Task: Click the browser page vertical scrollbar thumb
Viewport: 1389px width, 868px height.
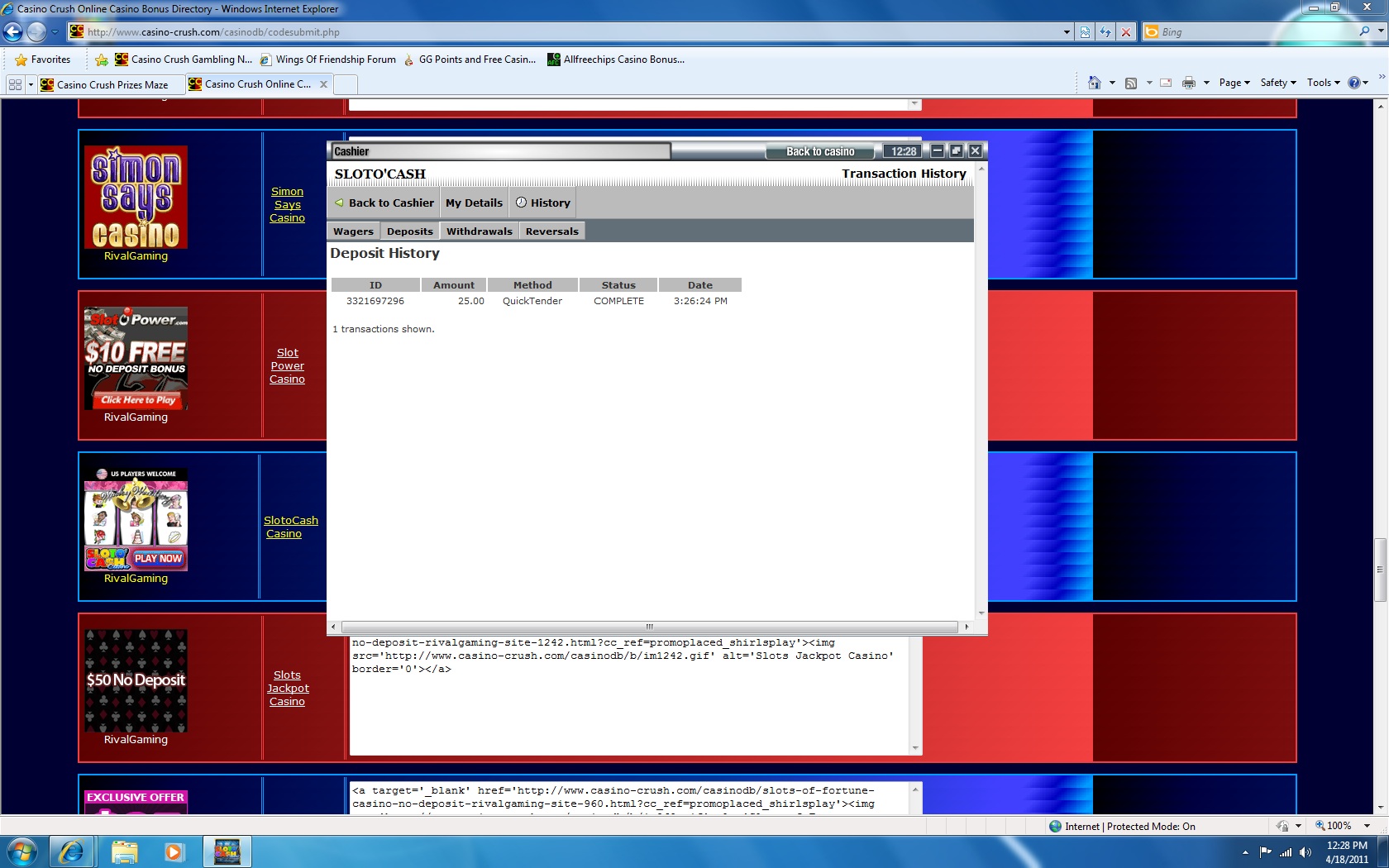Action: pos(1380,570)
